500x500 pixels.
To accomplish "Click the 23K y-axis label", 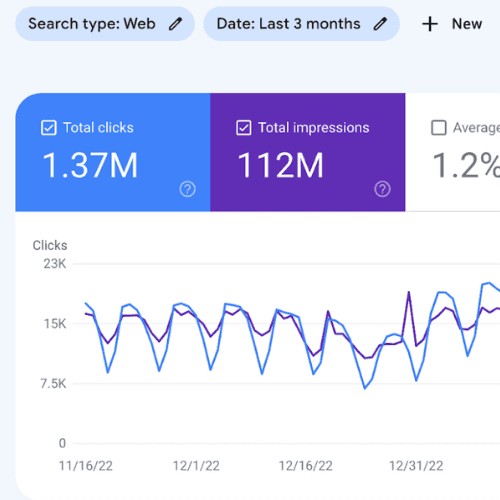I will (55, 264).
